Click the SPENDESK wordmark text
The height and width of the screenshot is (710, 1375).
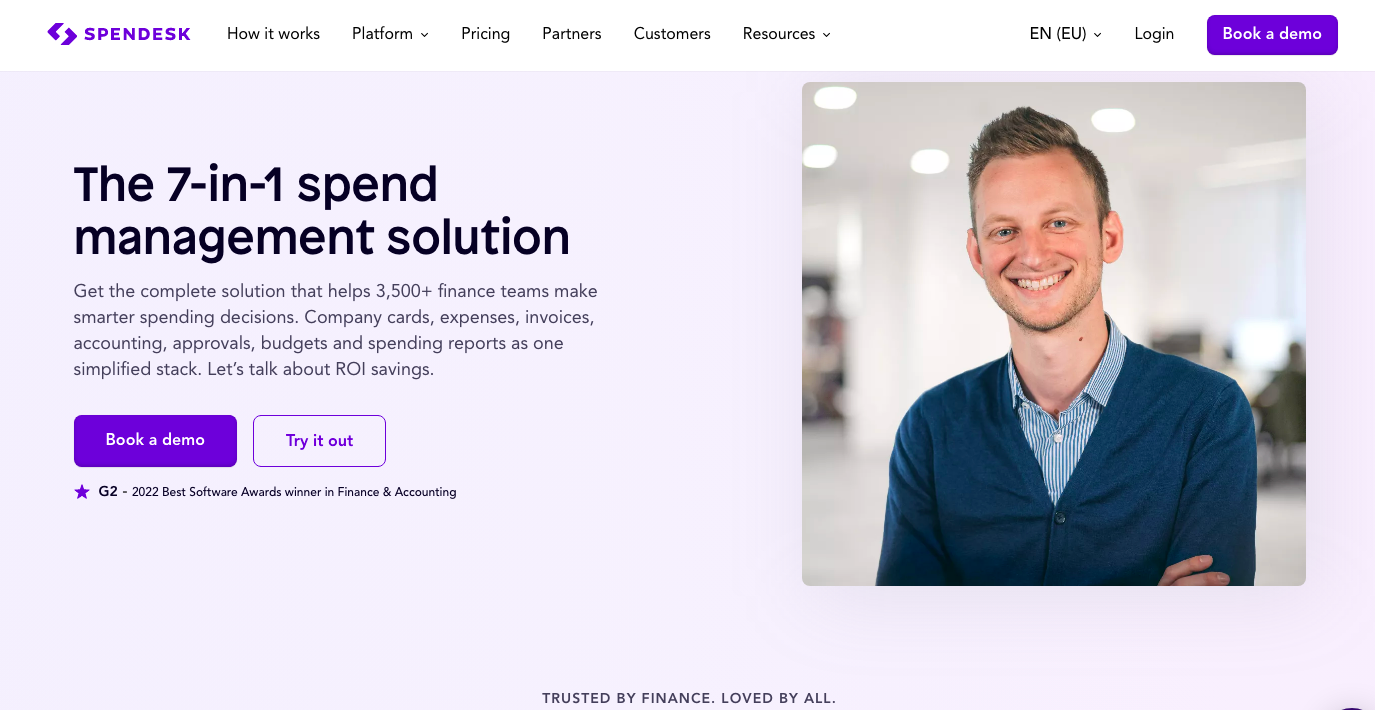(x=137, y=34)
